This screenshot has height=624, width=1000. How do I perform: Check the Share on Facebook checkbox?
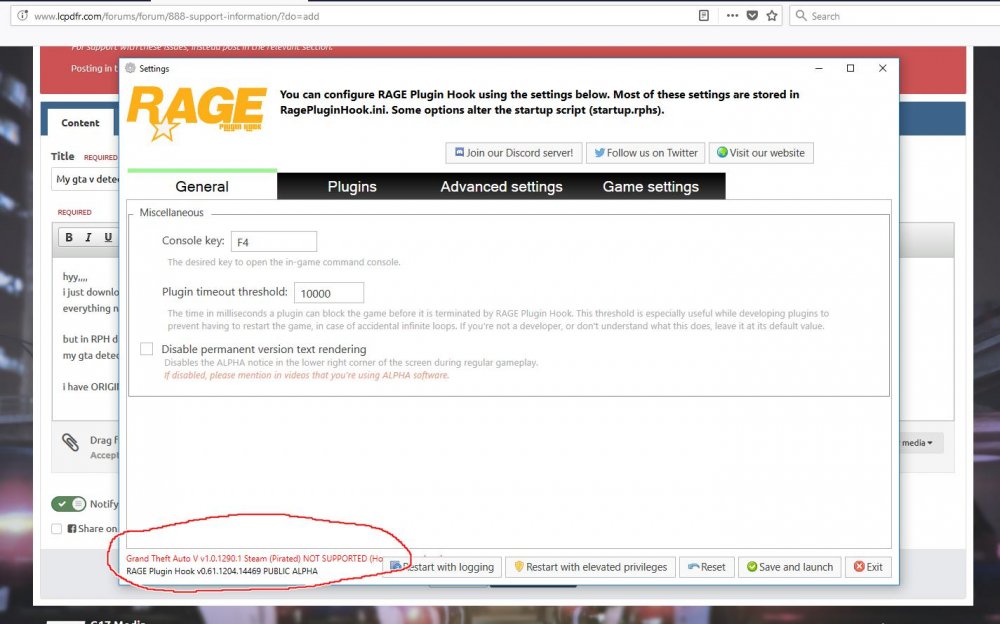(x=57, y=529)
